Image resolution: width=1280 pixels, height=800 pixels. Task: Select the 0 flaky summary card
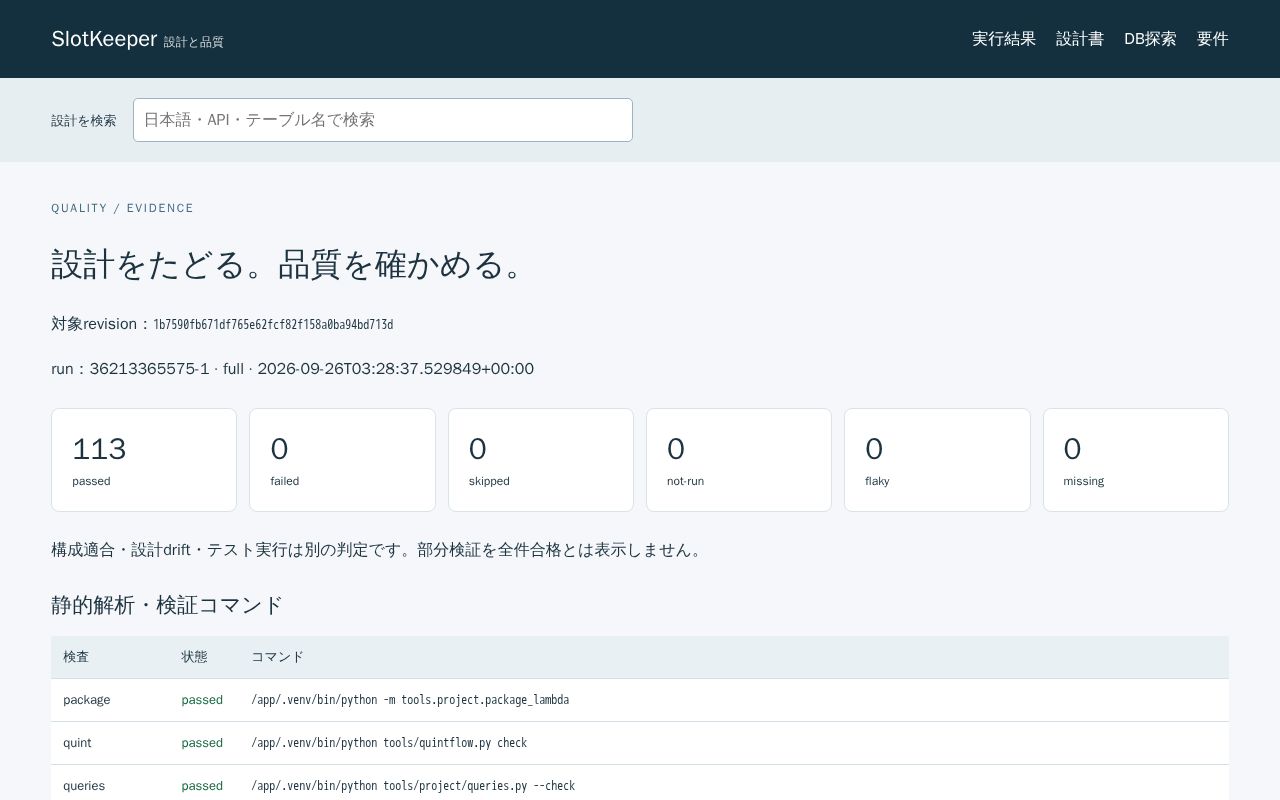937,460
